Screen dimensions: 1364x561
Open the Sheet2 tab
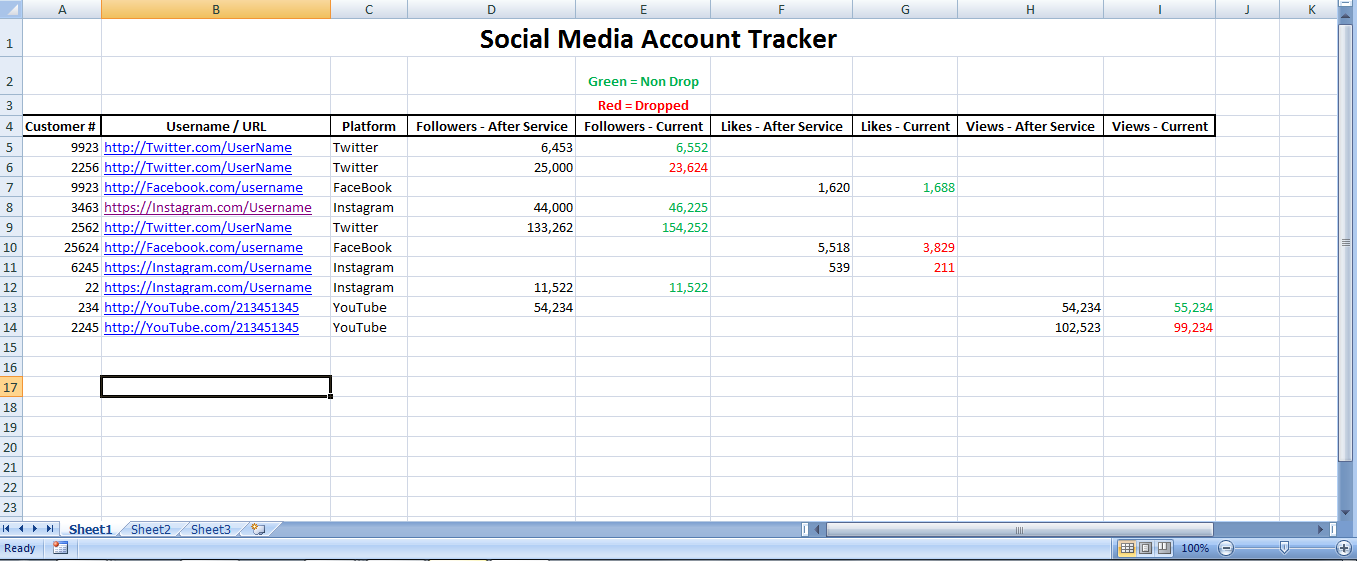click(150, 530)
